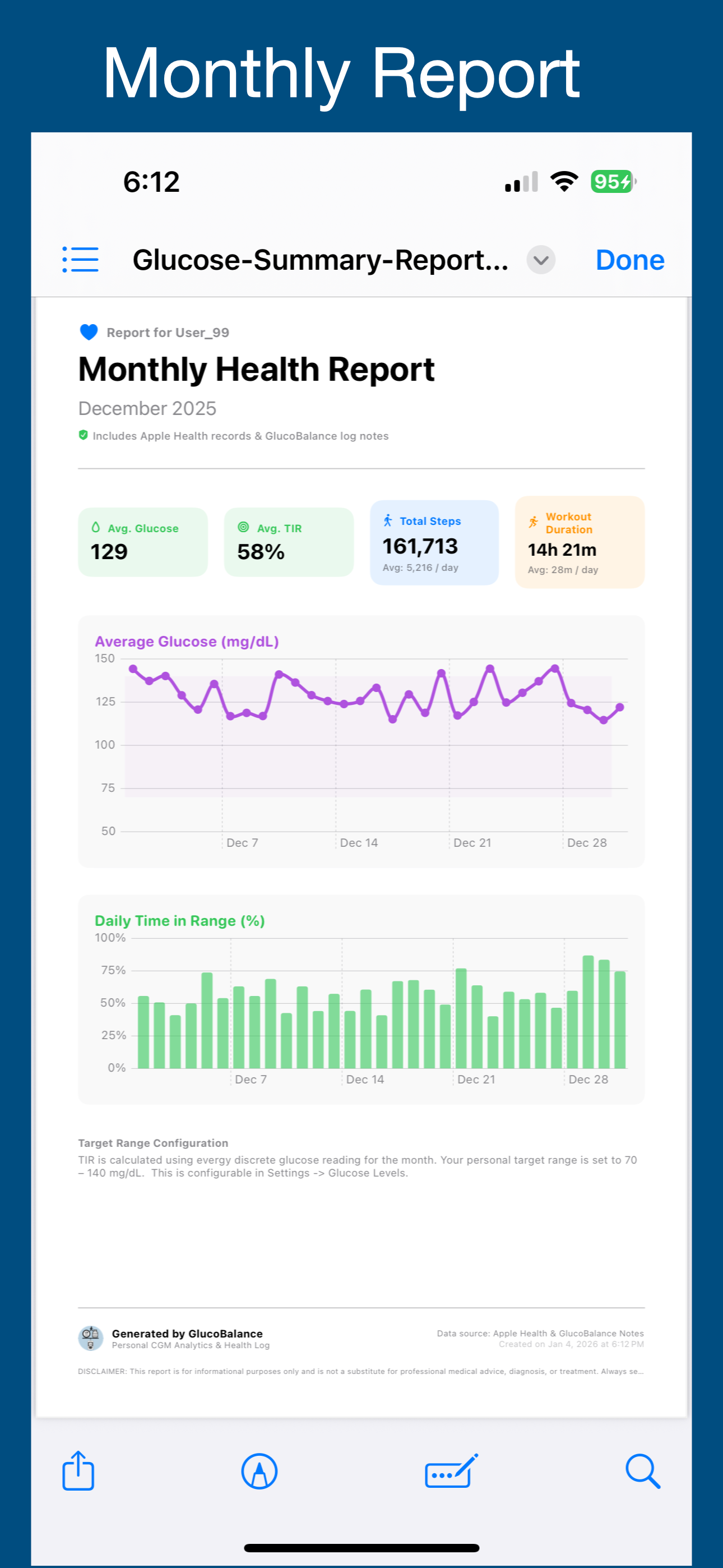Tap the Wi-Fi status icon

click(x=564, y=181)
